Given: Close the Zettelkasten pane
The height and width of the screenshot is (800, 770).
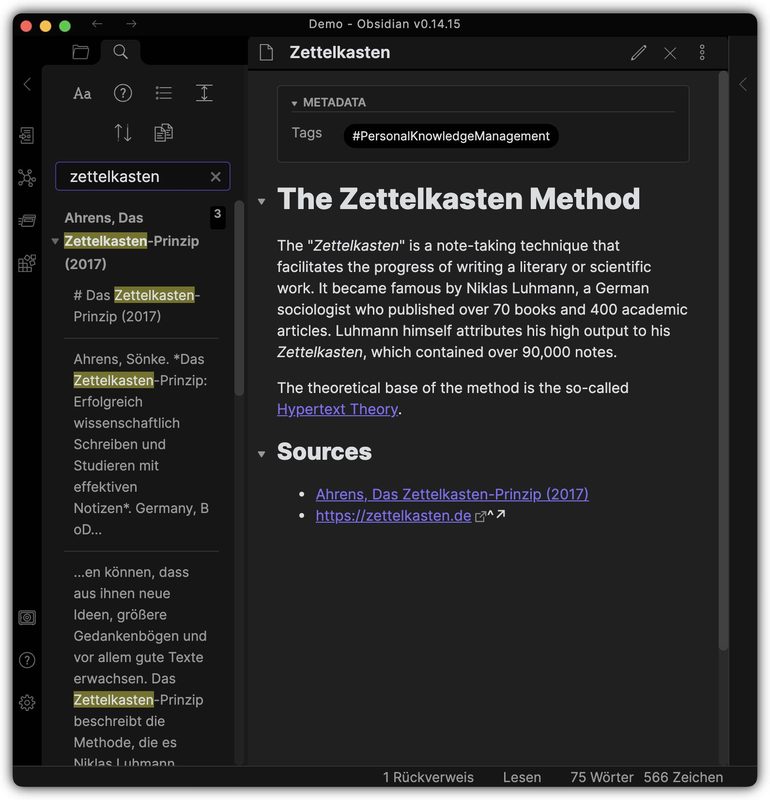Looking at the screenshot, I should pyautogui.click(x=670, y=53).
